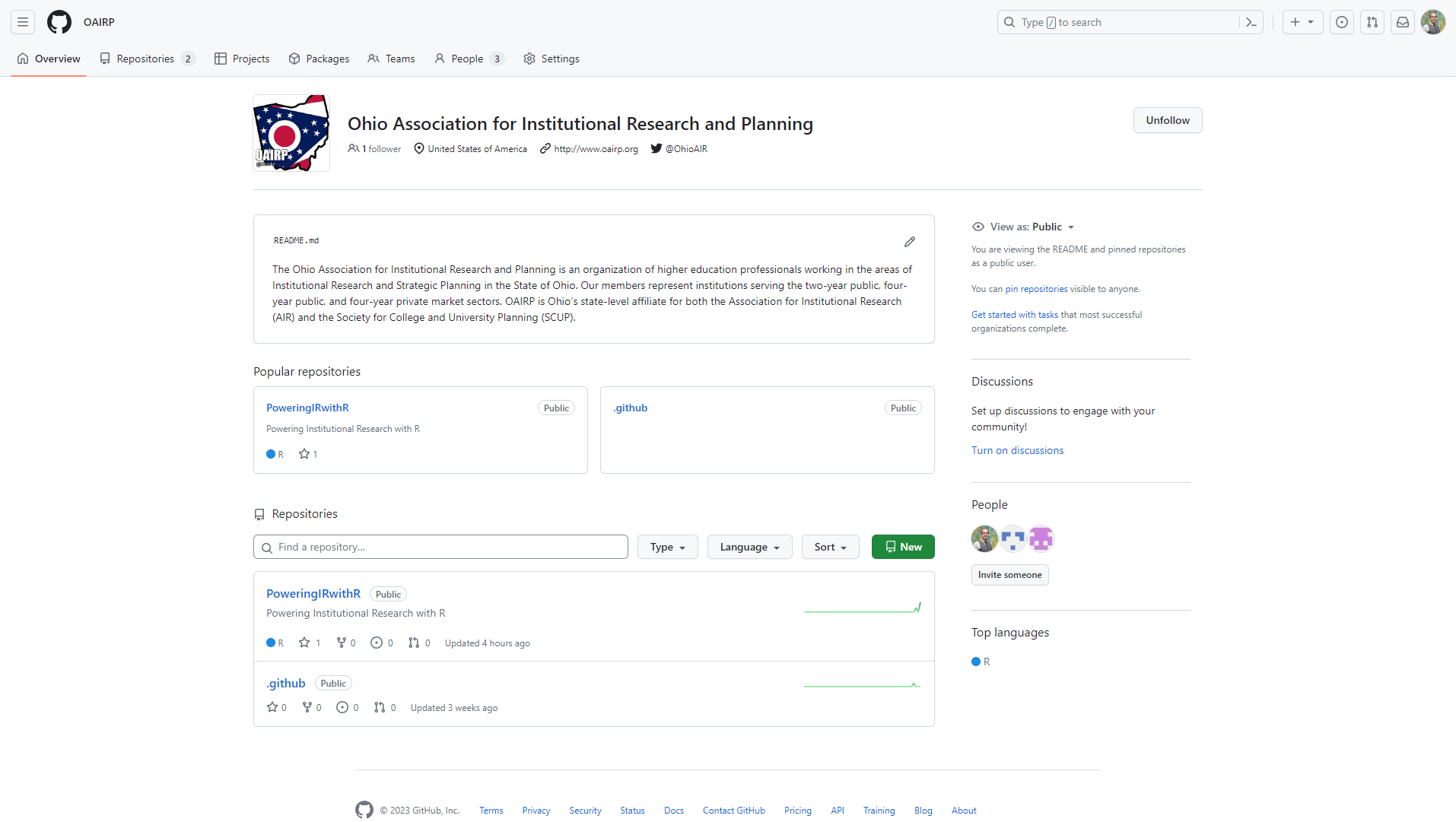Open the Language filter dropdown
Viewport: 1456px width, 822px height.
749,547
